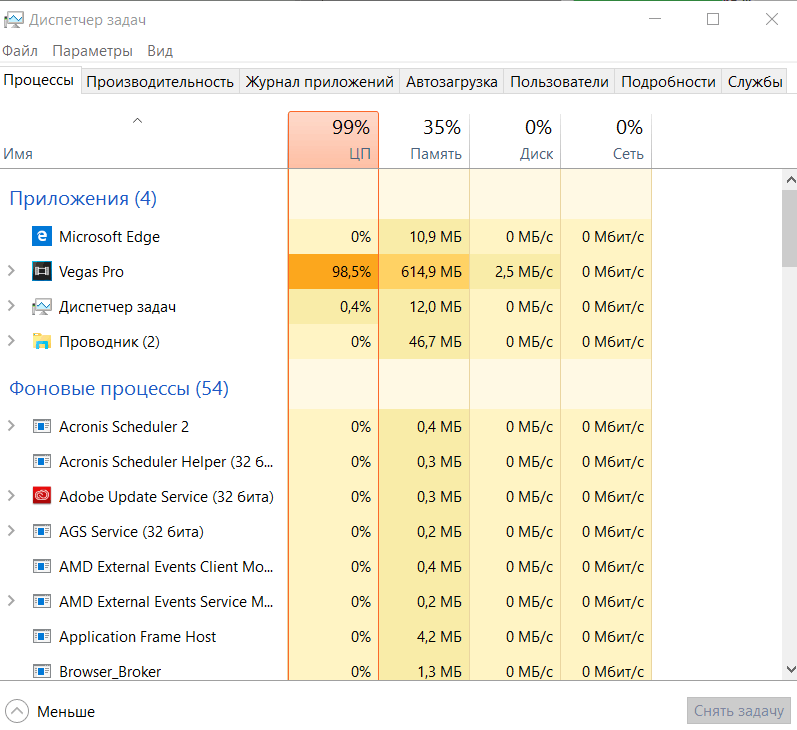
Task: Sort by the Диск column header
Action: point(515,140)
